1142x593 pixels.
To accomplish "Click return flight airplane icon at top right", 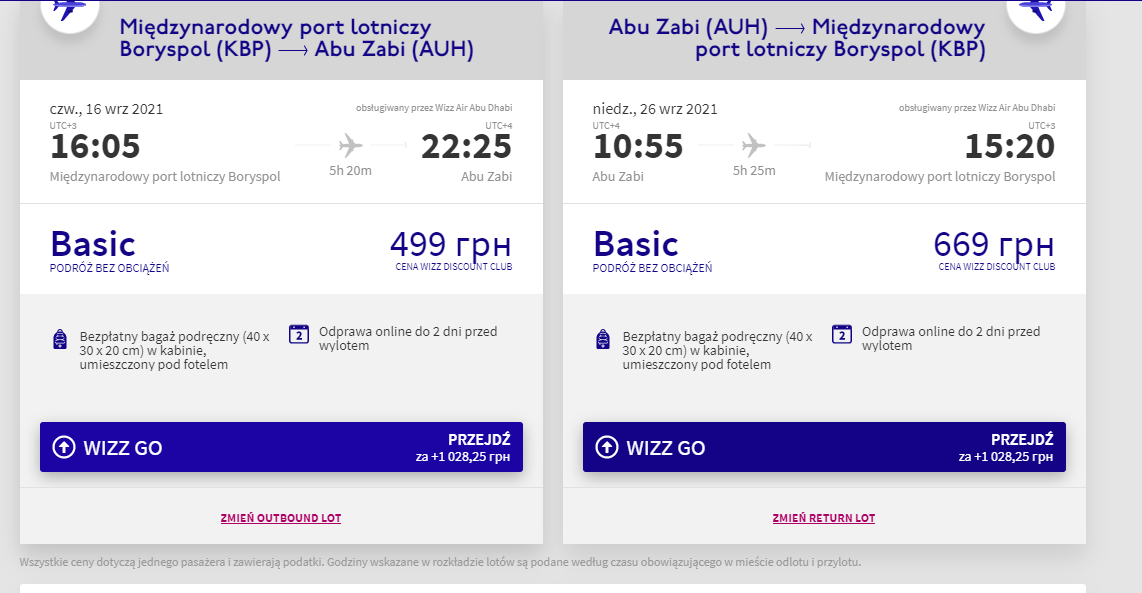I will 1036,9.
